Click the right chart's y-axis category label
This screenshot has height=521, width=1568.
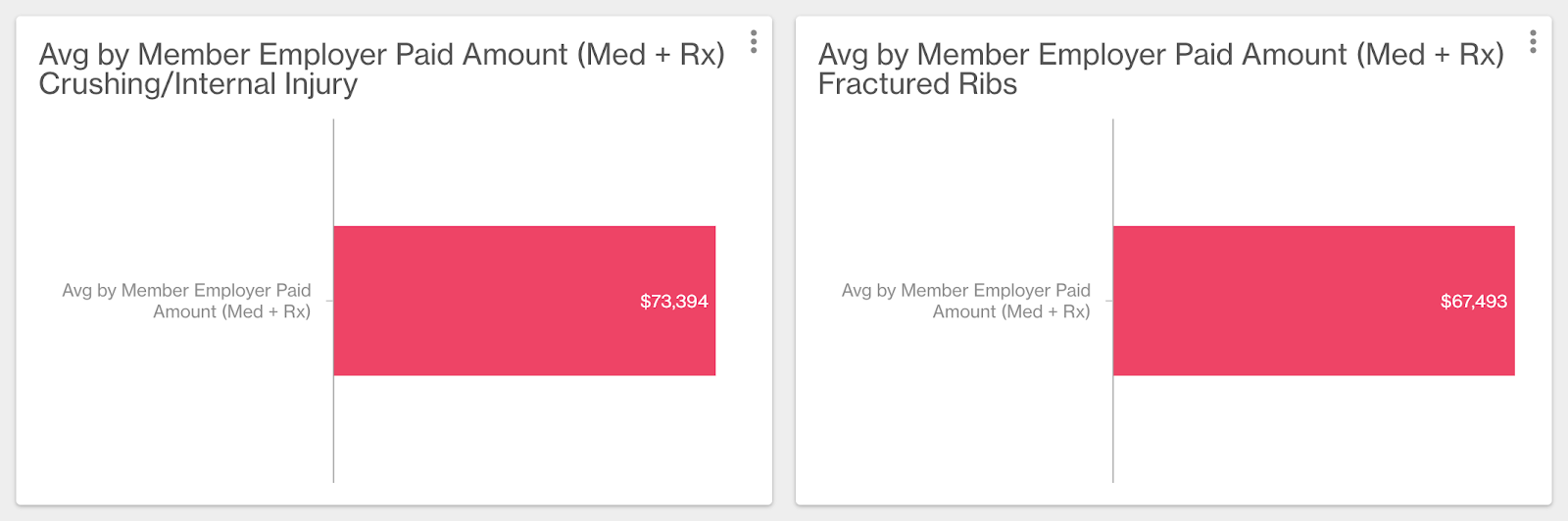(965, 301)
